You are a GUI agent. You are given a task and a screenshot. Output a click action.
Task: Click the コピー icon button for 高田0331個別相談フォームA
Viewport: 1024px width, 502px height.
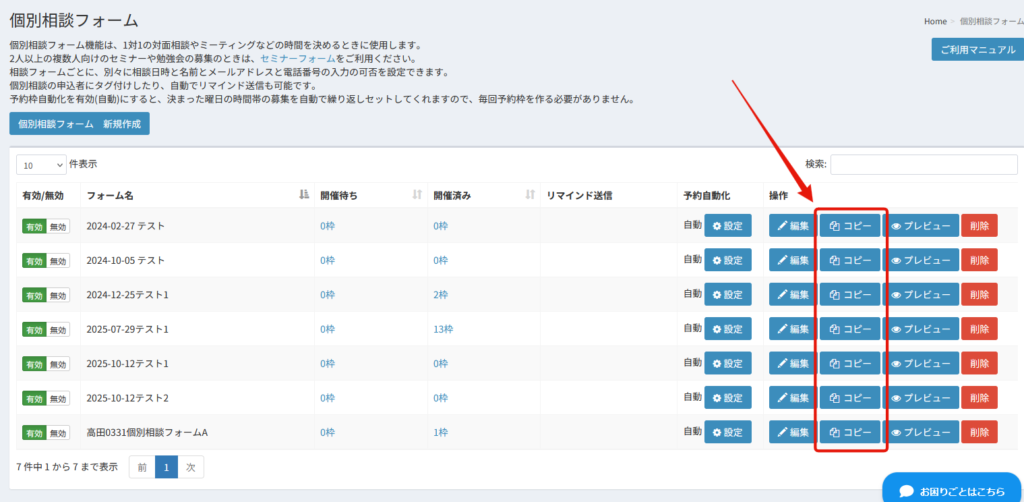pos(850,433)
